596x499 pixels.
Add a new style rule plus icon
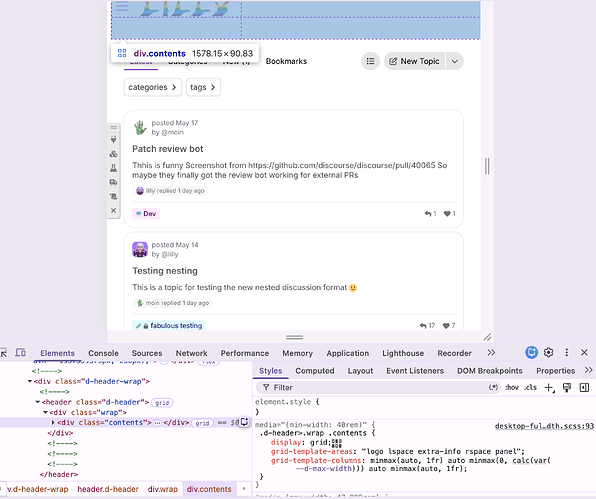(549, 387)
